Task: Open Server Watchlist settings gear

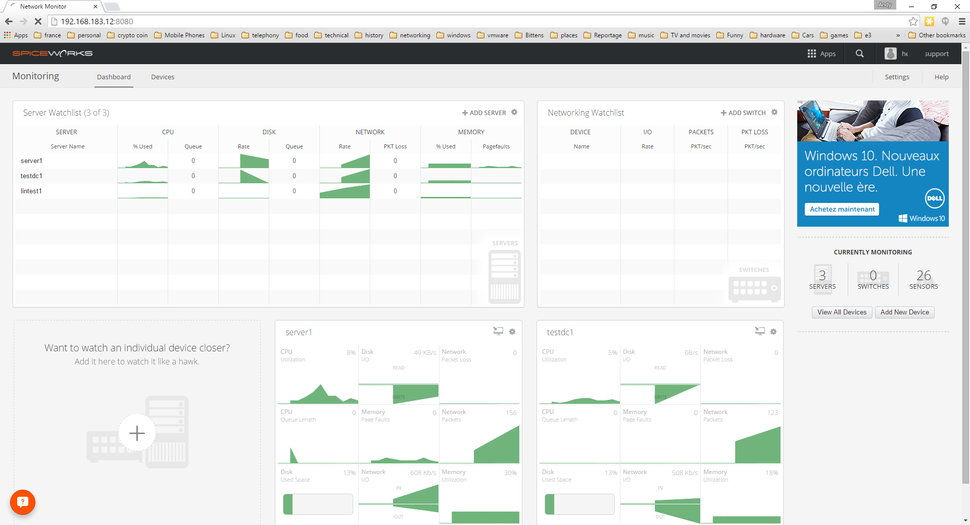Action: [514, 112]
